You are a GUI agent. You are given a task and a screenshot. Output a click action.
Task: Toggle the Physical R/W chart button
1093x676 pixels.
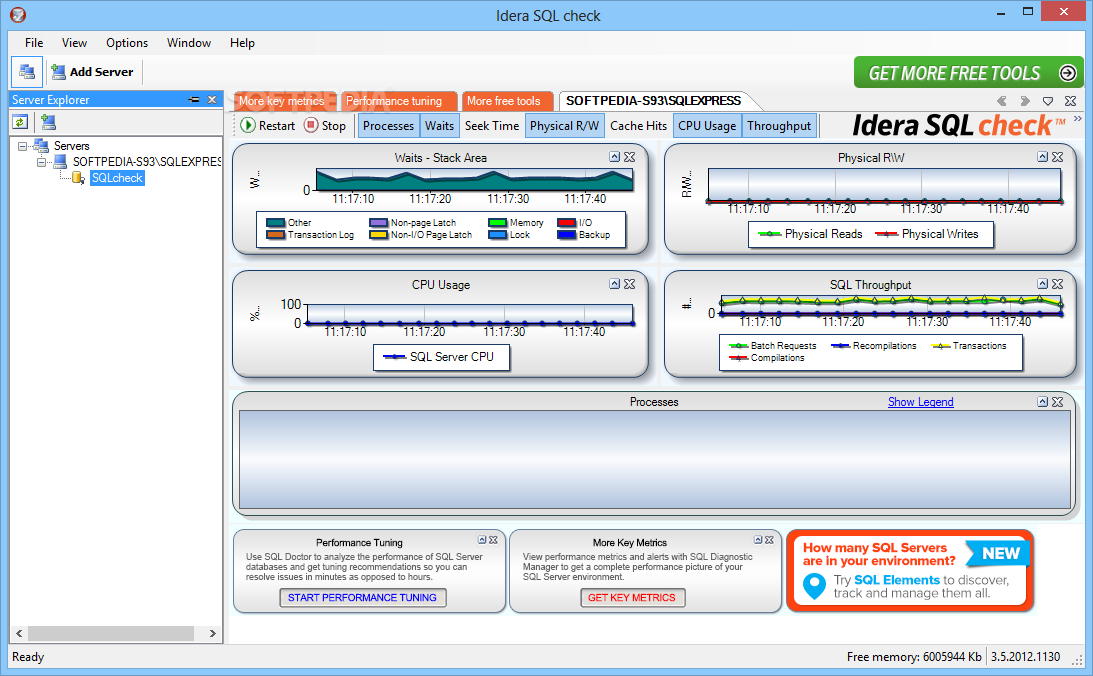coord(564,125)
